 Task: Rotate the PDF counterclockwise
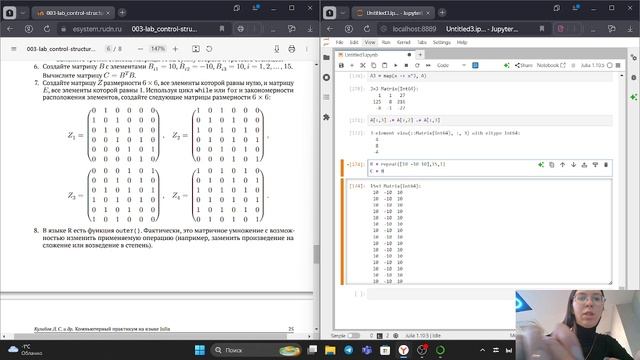(x=209, y=49)
